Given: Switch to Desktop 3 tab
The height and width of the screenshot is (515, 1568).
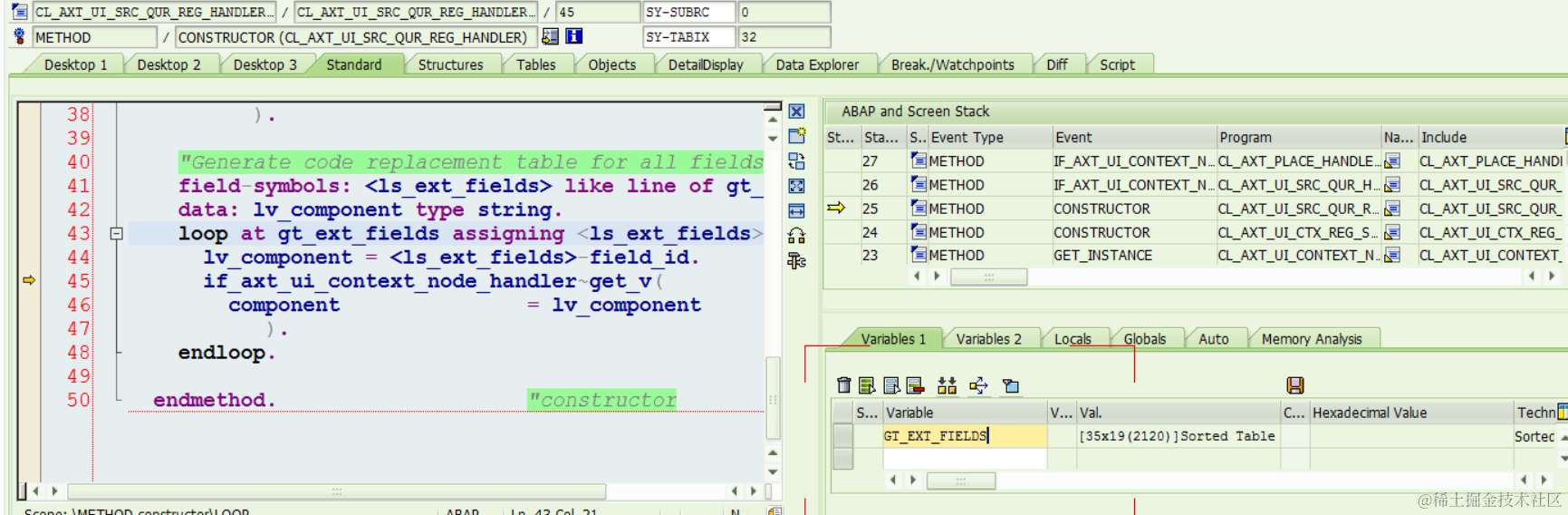Looking at the screenshot, I should [x=265, y=64].
